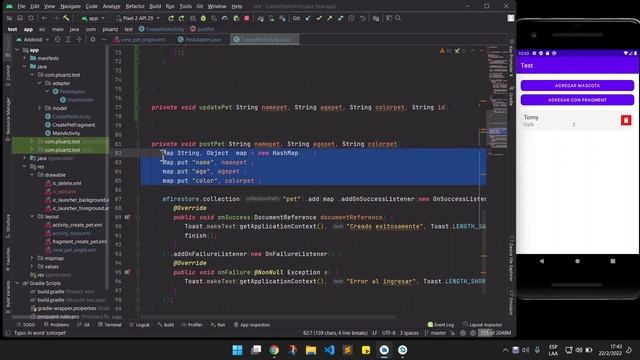
Task: Tap the emulator Recents square button
Action: [613, 261]
